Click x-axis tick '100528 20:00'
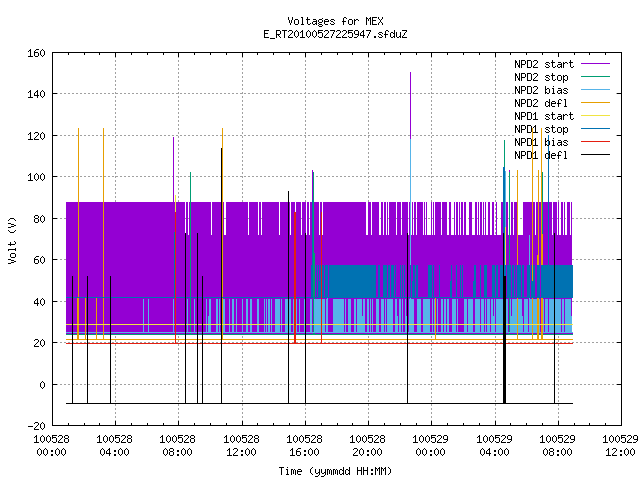The image size is (640, 480). coord(368,446)
